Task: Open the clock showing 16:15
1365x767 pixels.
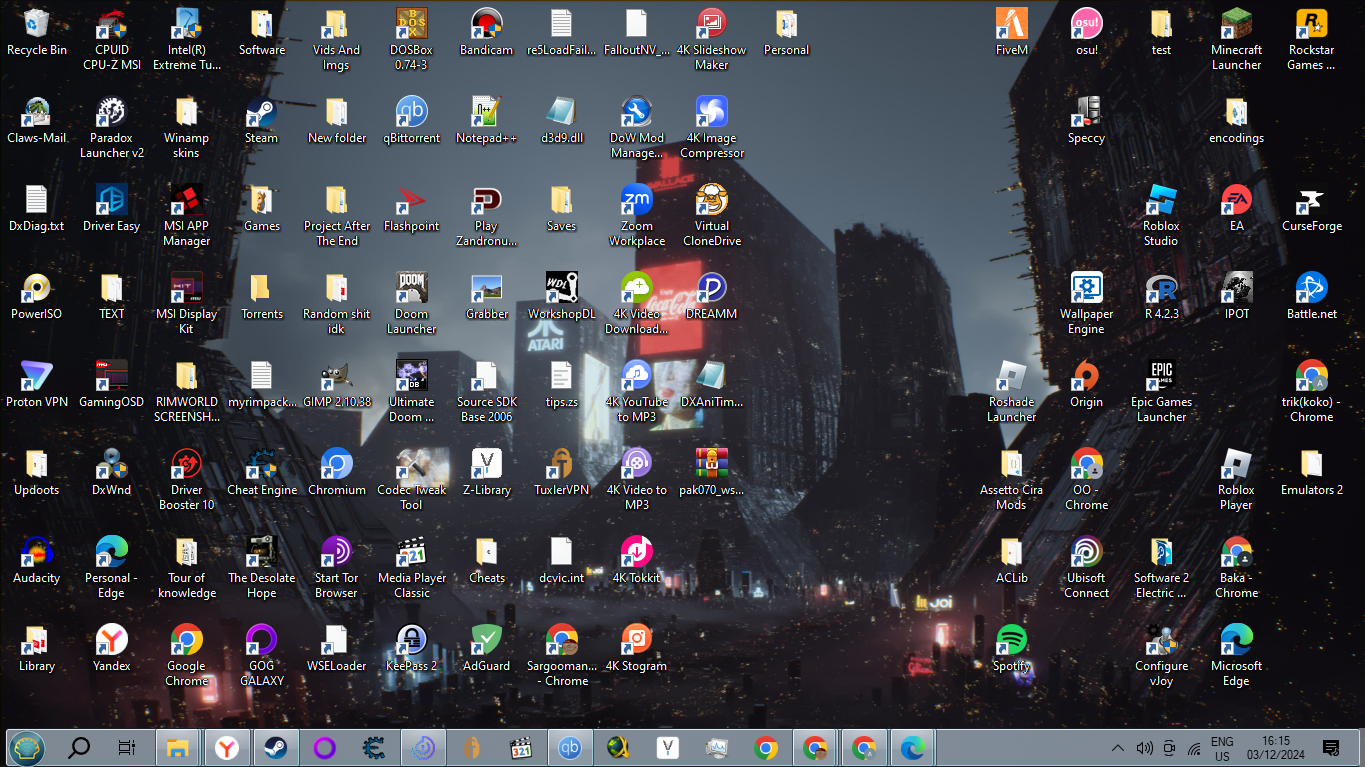Action: pyautogui.click(x=1275, y=748)
